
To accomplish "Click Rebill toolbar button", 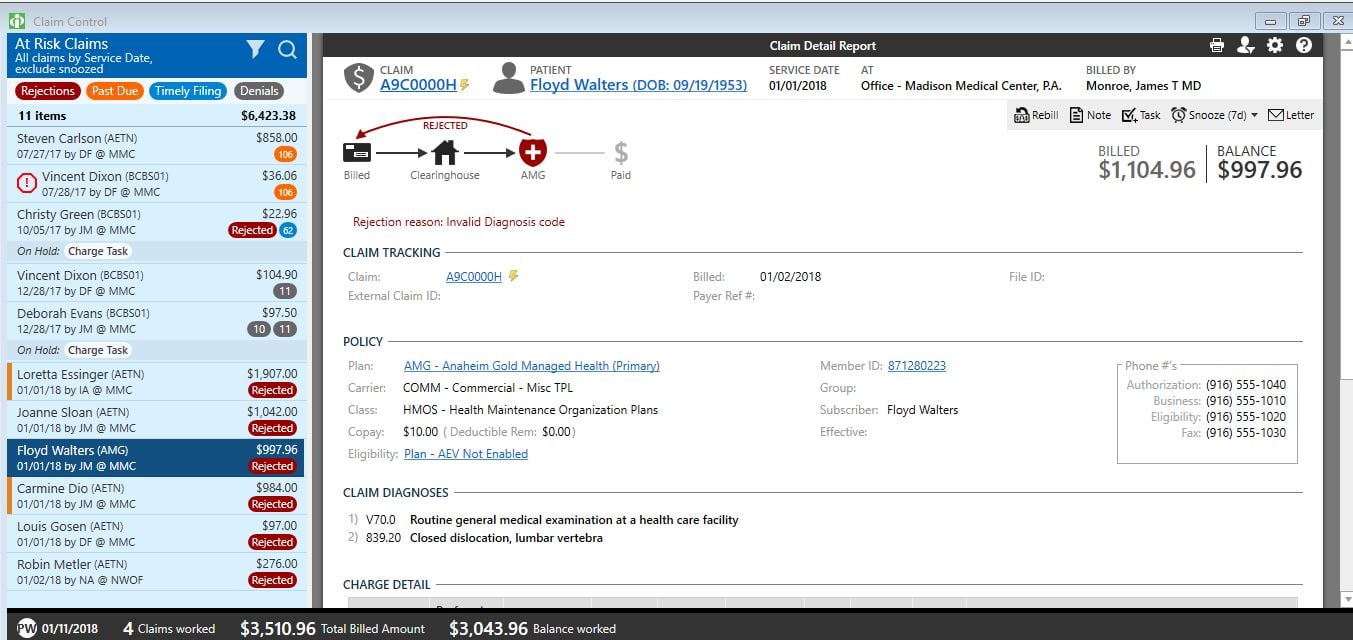I will (1036, 115).
